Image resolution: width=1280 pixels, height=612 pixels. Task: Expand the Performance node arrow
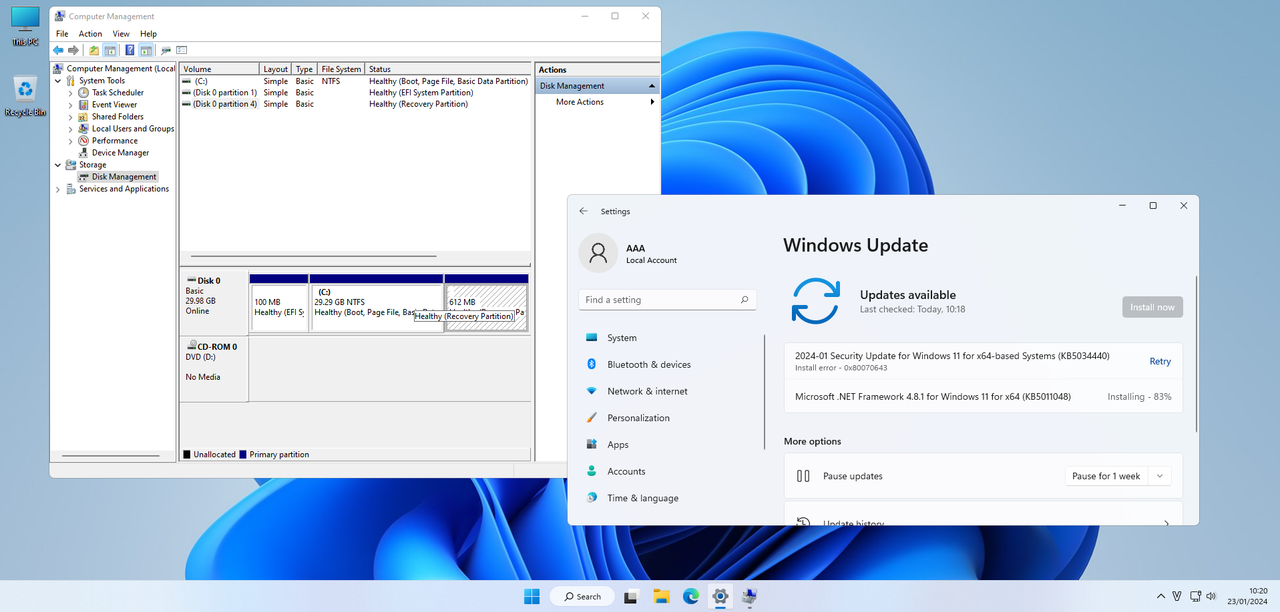pyautogui.click(x=71, y=141)
